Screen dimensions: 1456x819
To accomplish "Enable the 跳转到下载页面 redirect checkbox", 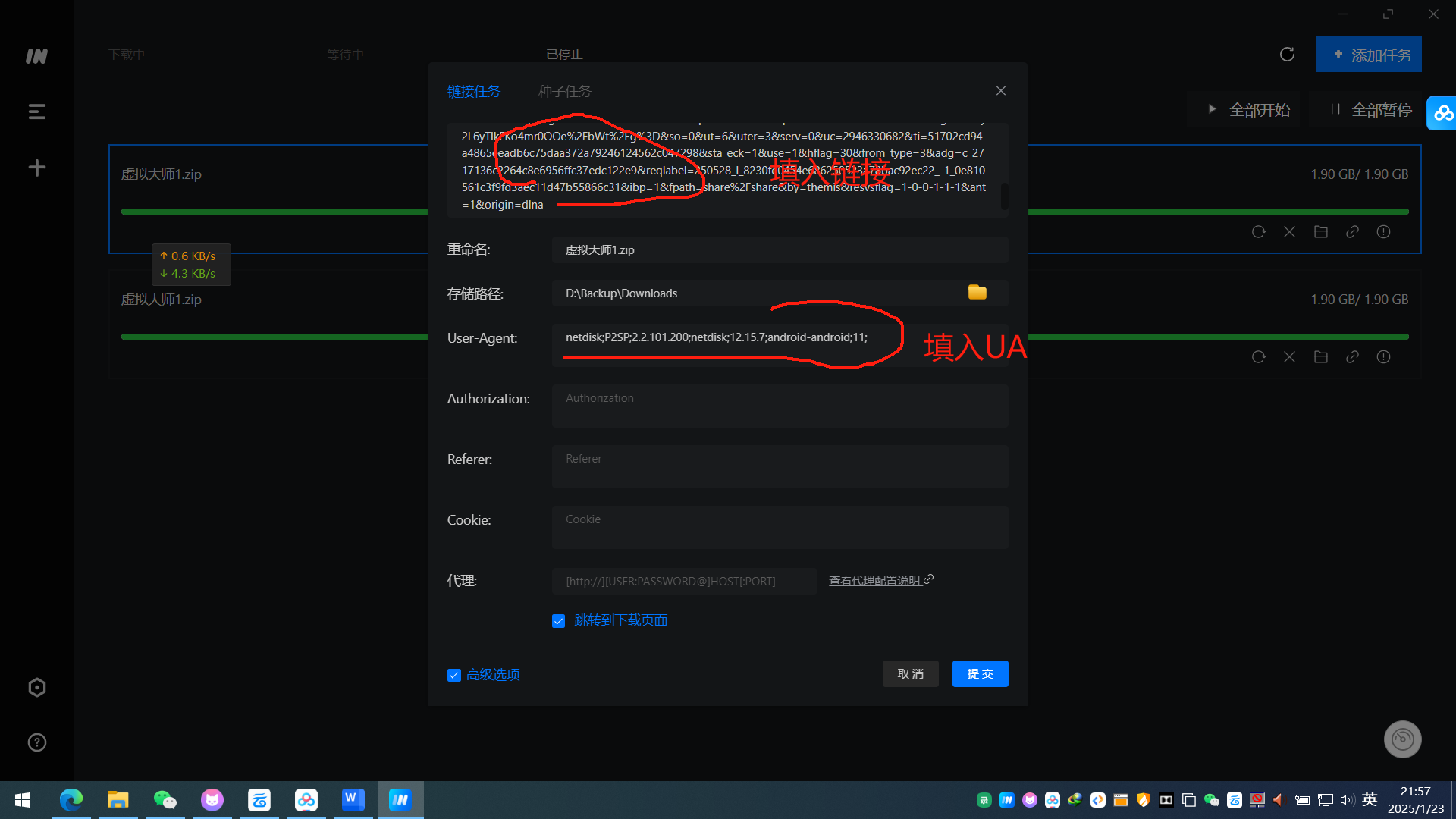I will (x=558, y=620).
